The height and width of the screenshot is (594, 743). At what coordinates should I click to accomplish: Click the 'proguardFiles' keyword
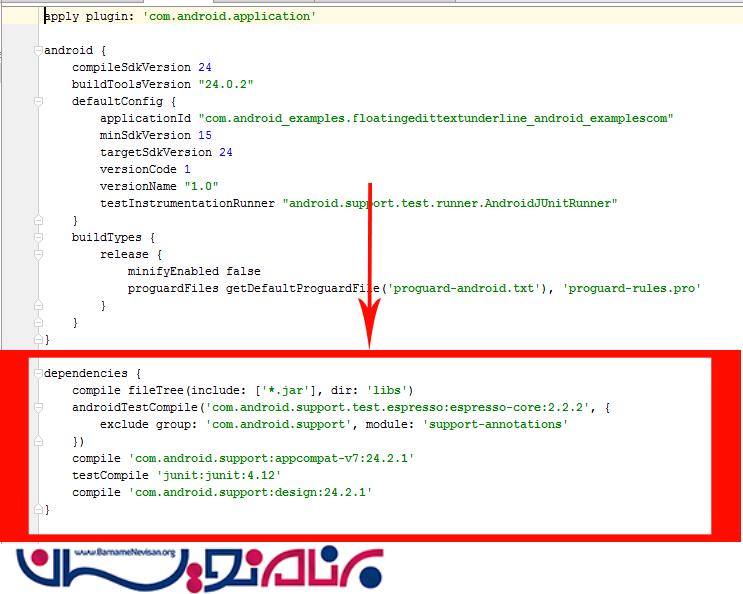[173, 288]
